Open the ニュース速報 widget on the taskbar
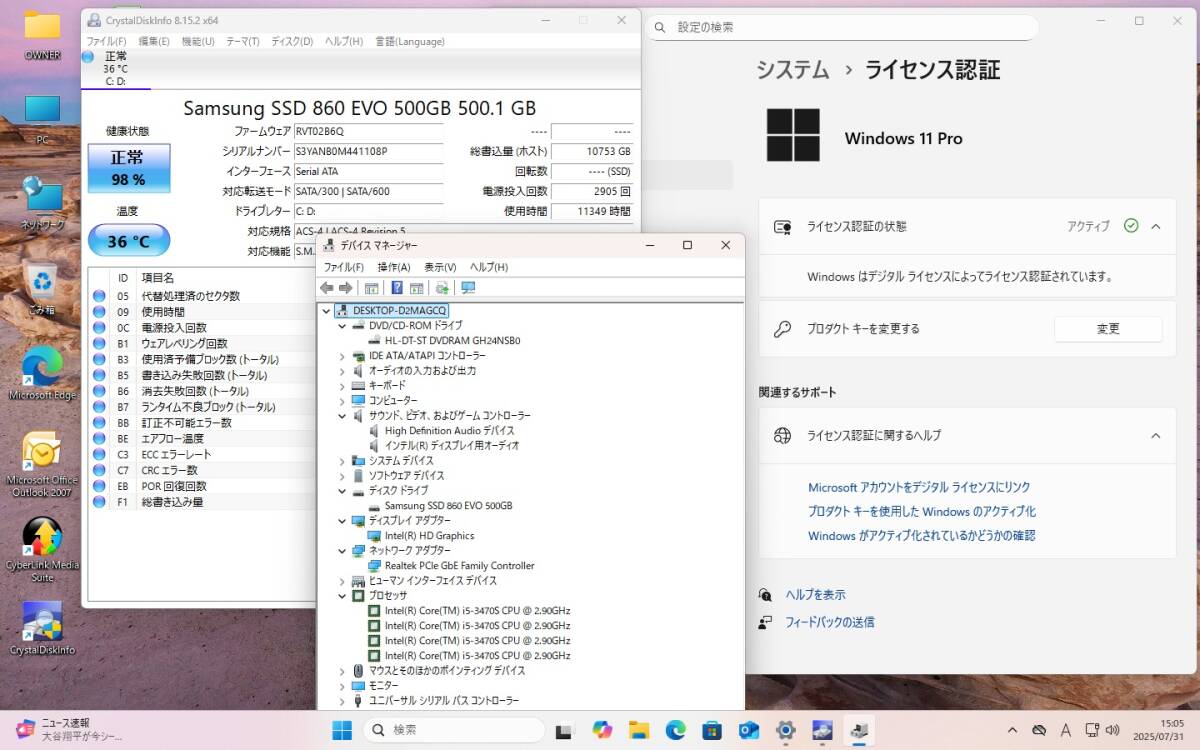 pos(68,730)
